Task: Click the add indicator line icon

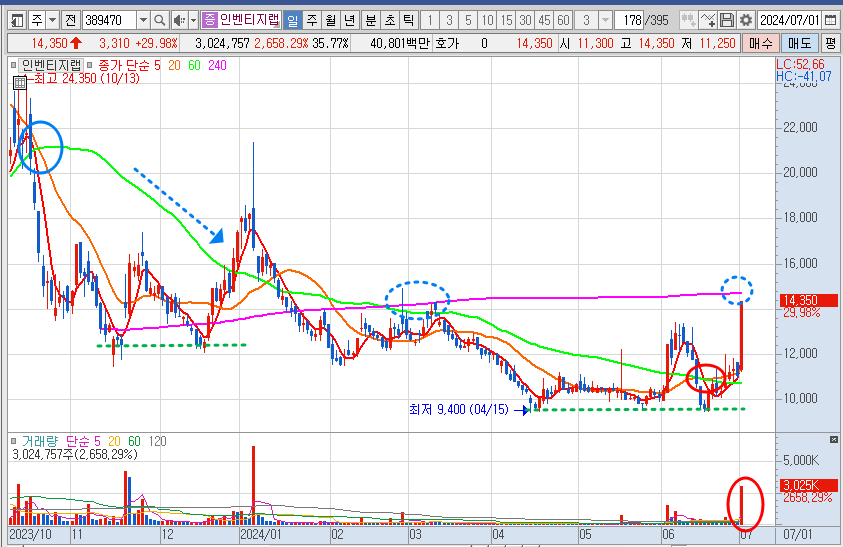Action: pyautogui.click(x=708, y=20)
